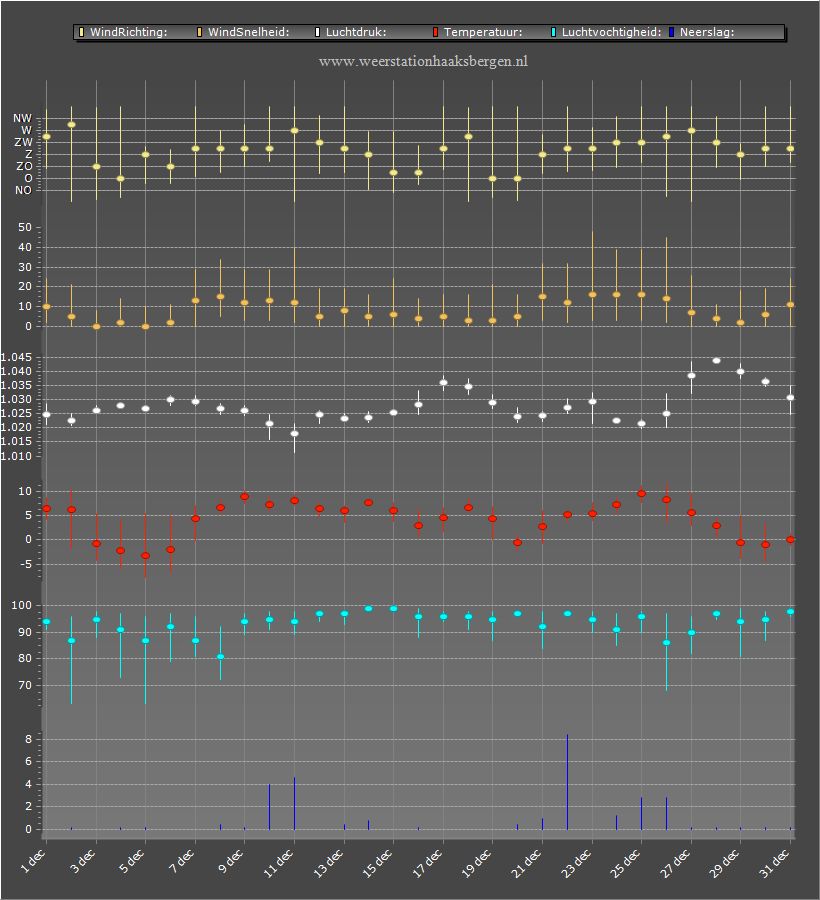Click the 21 dec axis label
820x900 pixels.
click(526, 863)
